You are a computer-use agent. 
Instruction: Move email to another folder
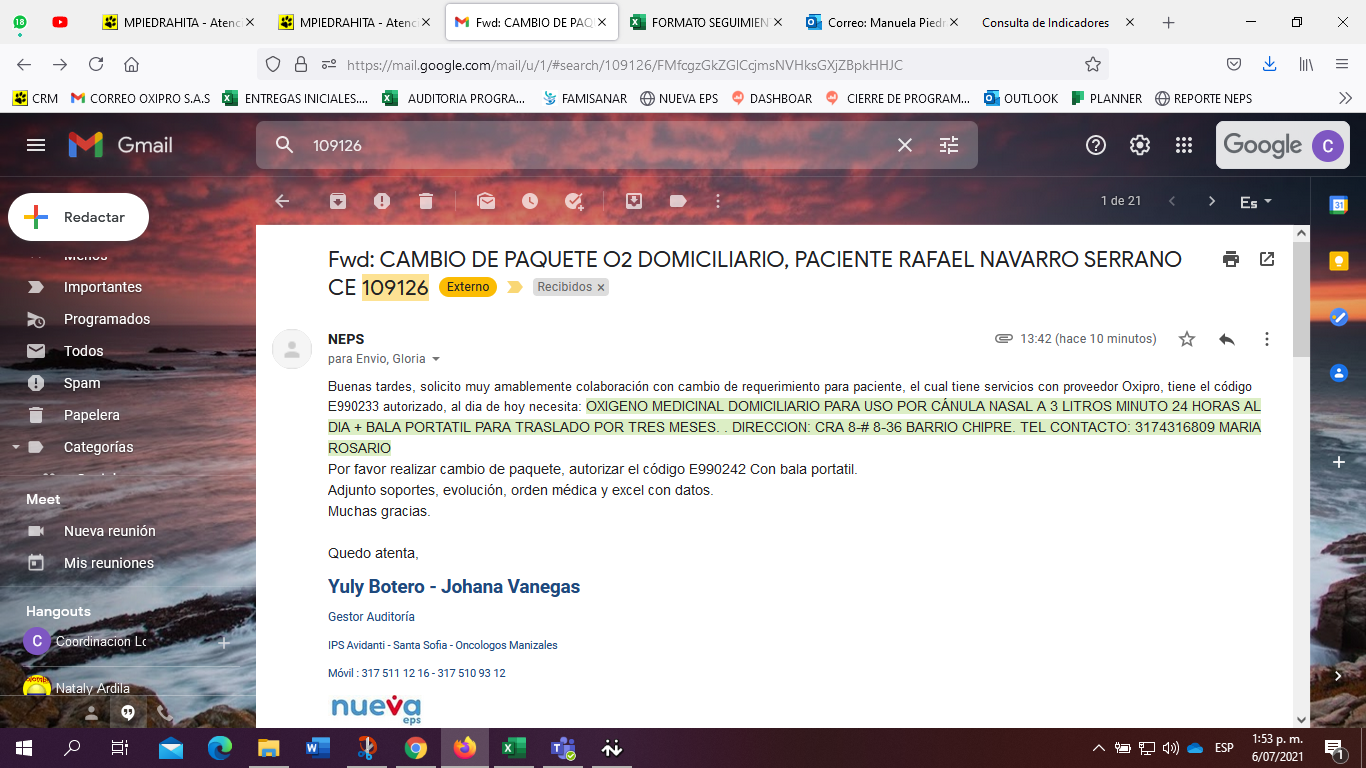pyautogui.click(x=634, y=201)
